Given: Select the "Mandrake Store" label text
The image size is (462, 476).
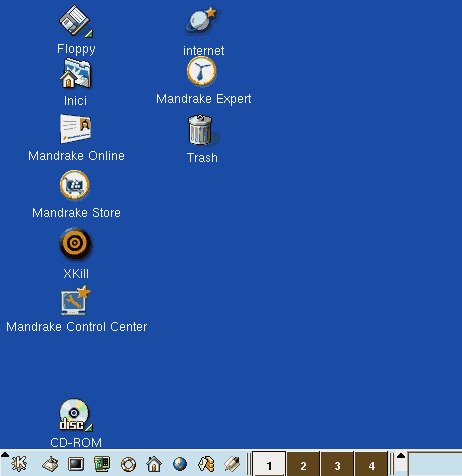Looking at the screenshot, I should click(76, 213).
